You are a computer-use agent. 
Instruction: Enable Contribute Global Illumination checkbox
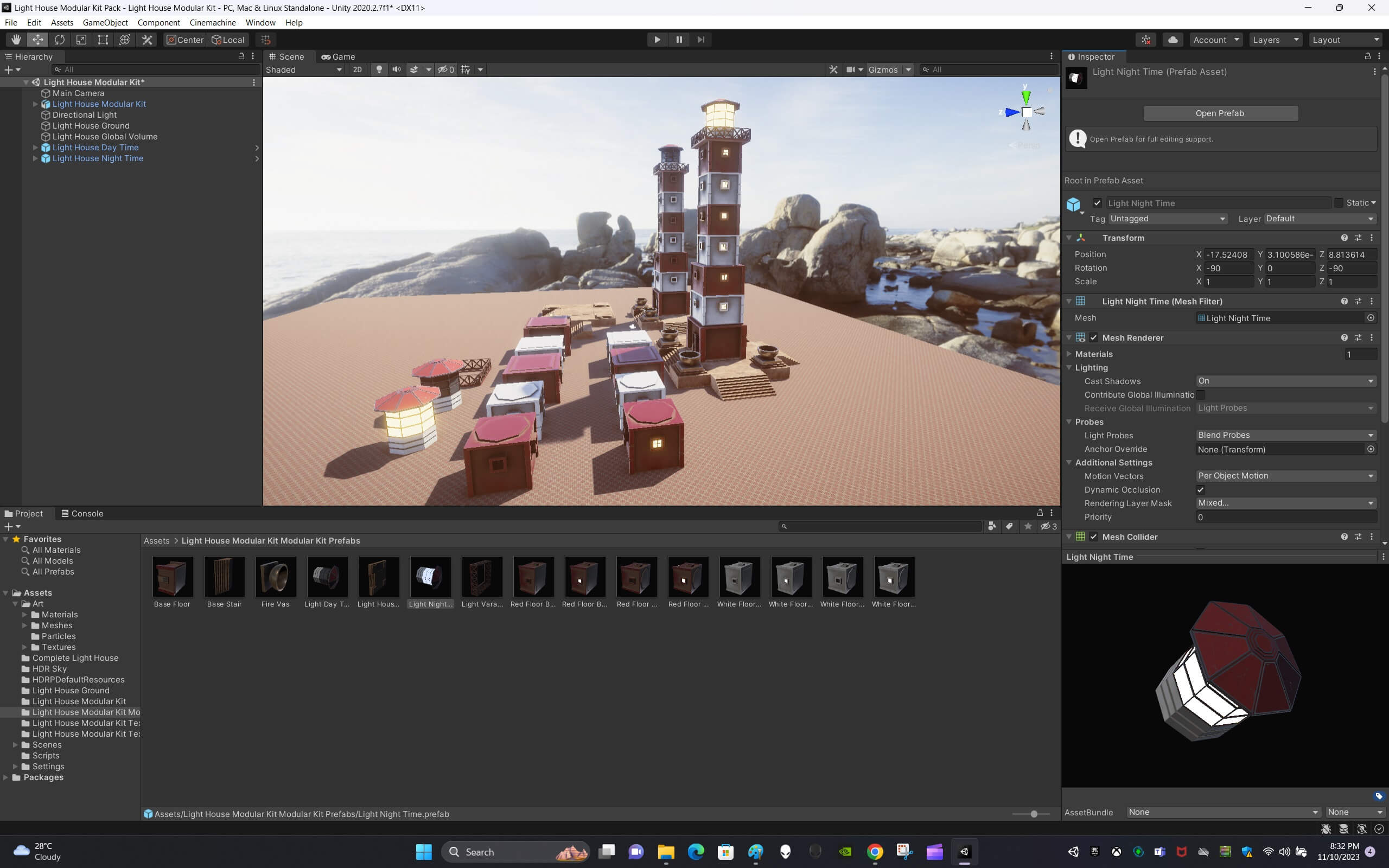[x=1200, y=395]
